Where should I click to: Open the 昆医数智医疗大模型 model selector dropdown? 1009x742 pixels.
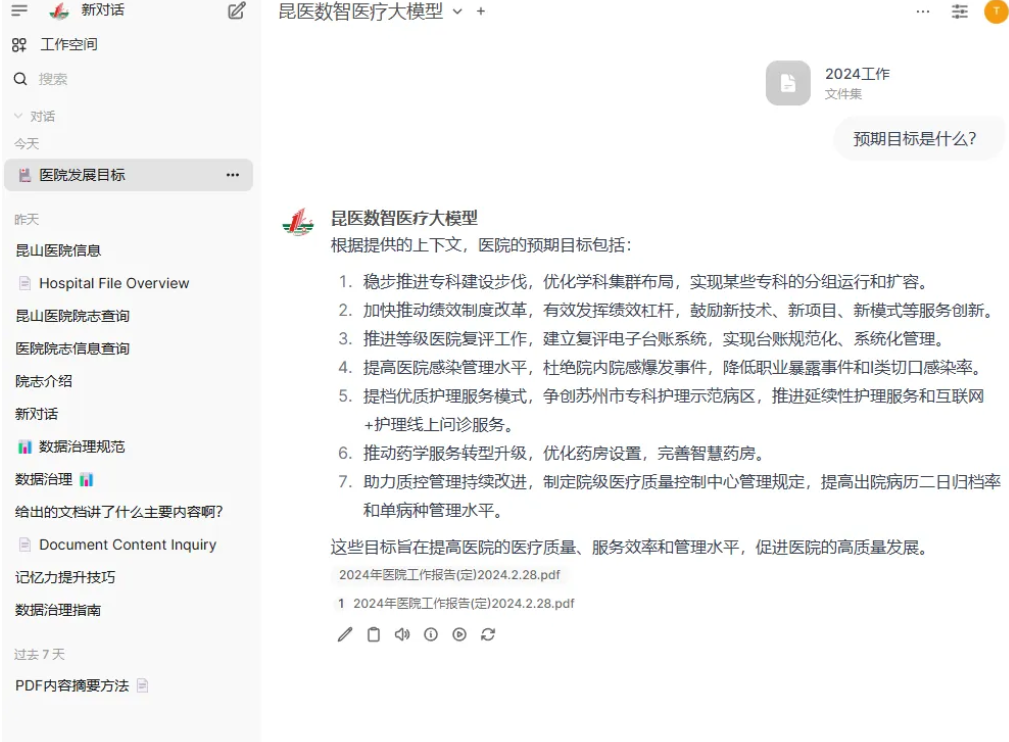[457, 12]
